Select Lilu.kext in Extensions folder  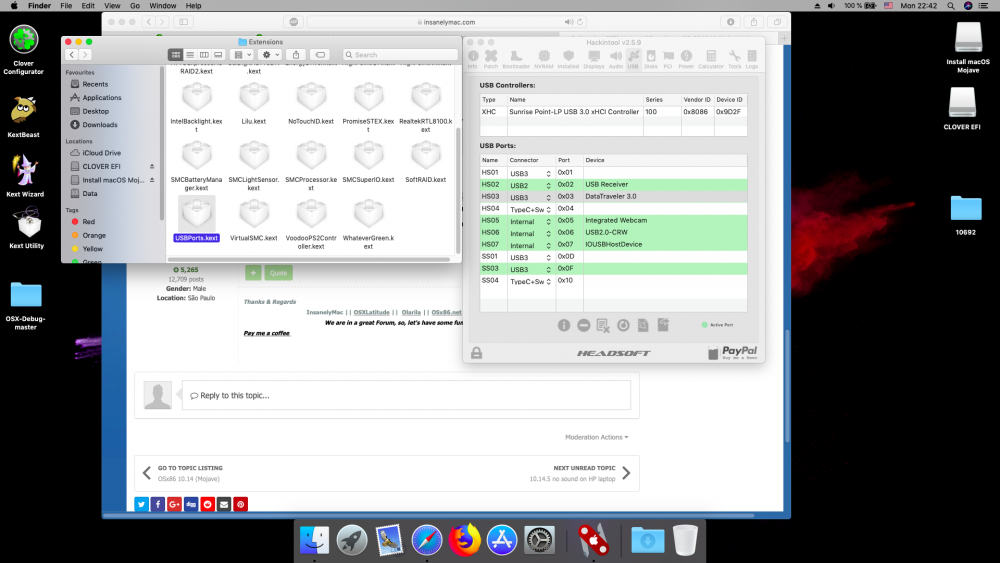click(254, 104)
